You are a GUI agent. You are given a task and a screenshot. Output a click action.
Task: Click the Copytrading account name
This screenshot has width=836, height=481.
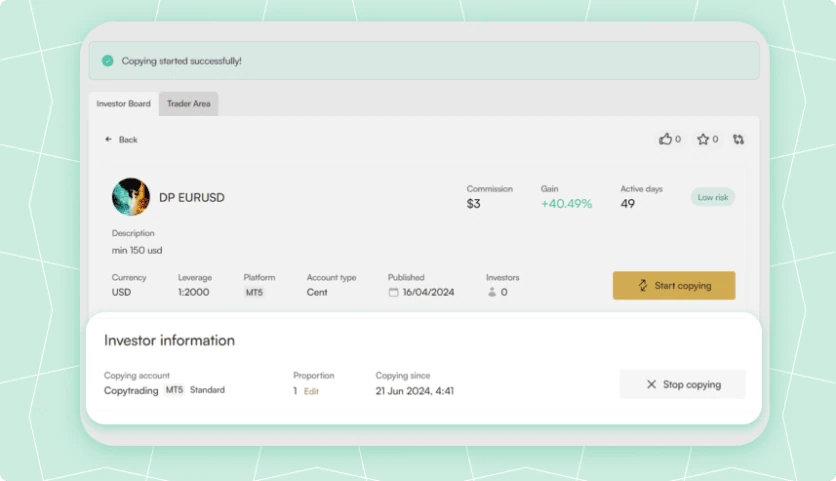pos(131,391)
